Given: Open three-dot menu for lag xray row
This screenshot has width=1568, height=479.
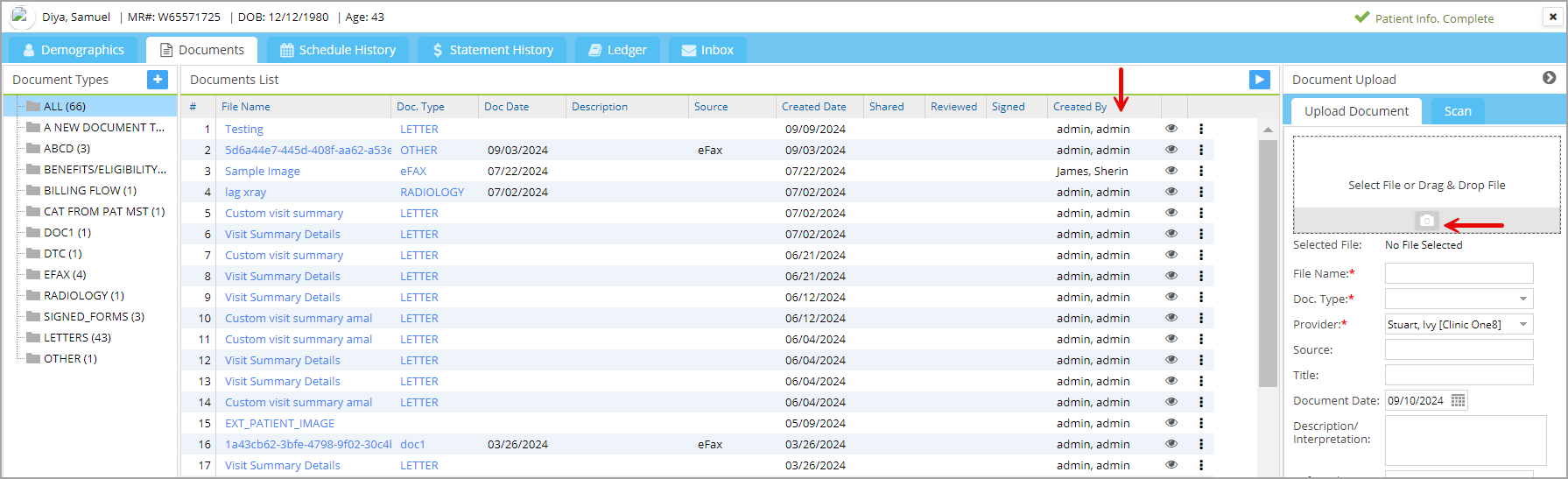Looking at the screenshot, I should point(1201,192).
